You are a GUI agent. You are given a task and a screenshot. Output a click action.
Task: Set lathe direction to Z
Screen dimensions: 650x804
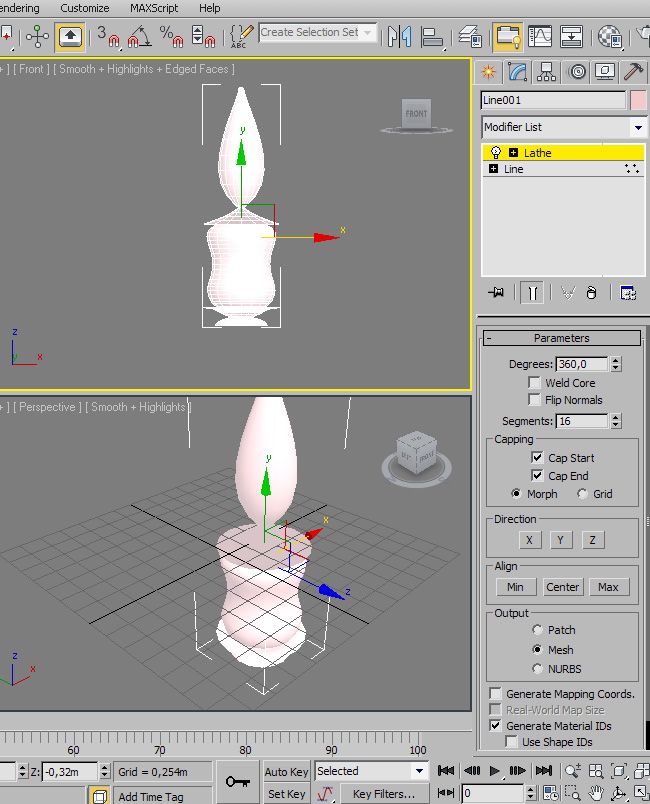pyautogui.click(x=593, y=540)
